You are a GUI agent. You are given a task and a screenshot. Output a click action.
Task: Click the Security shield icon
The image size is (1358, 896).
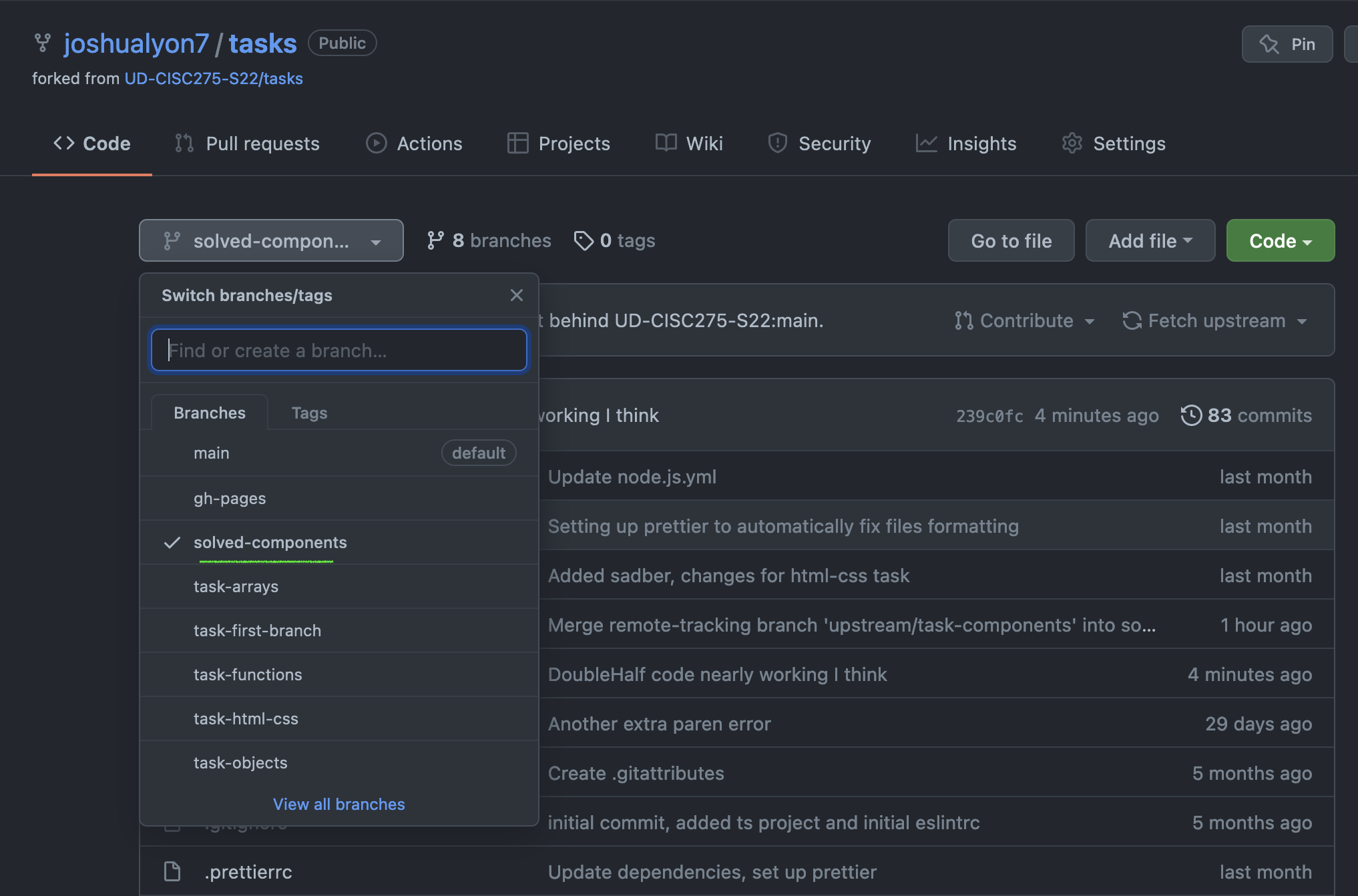pyautogui.click(x=778, y=143)
